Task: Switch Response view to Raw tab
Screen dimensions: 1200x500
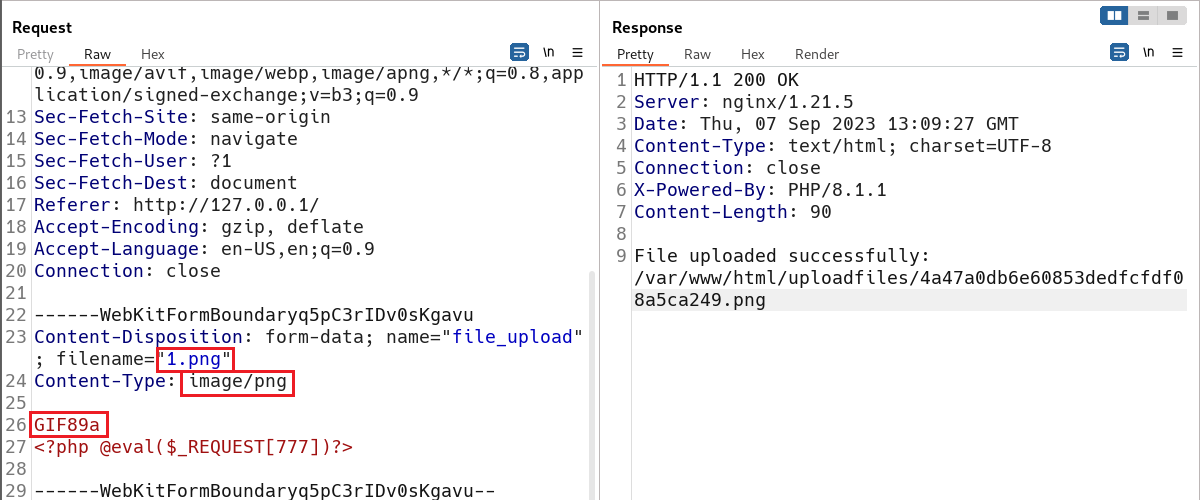Action: pos(698,54)
